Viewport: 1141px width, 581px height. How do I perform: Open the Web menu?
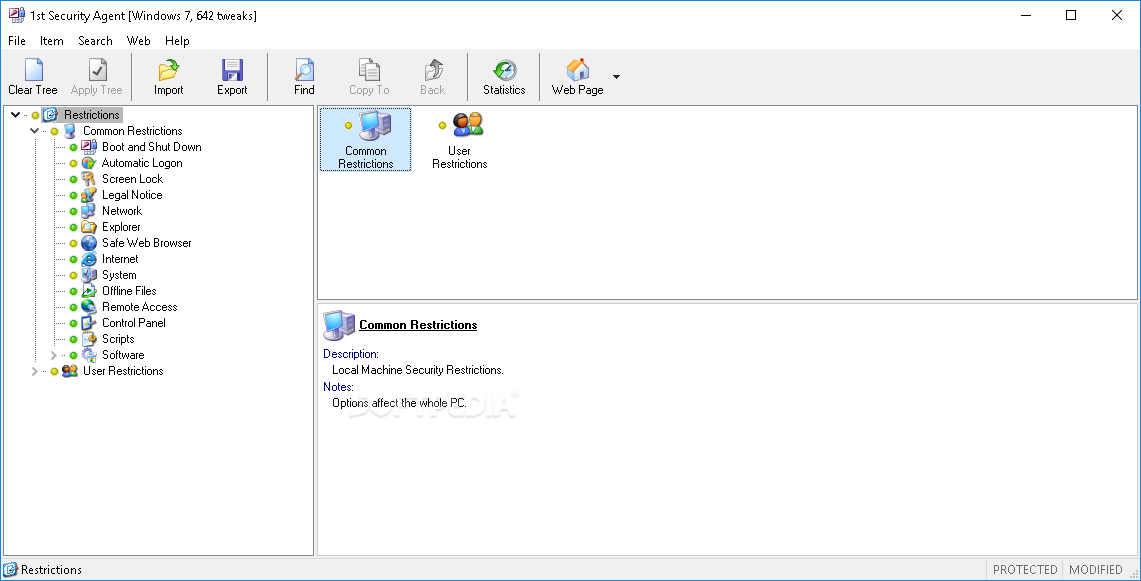point(138,41)
